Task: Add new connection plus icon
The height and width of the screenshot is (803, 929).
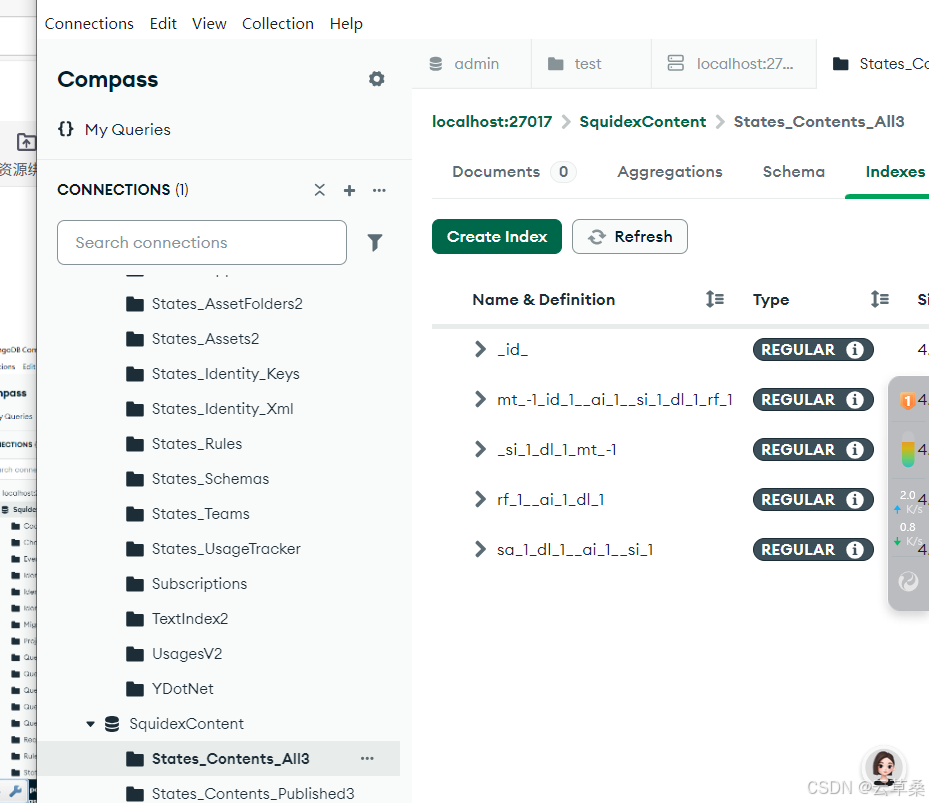Action: (350, 190)
